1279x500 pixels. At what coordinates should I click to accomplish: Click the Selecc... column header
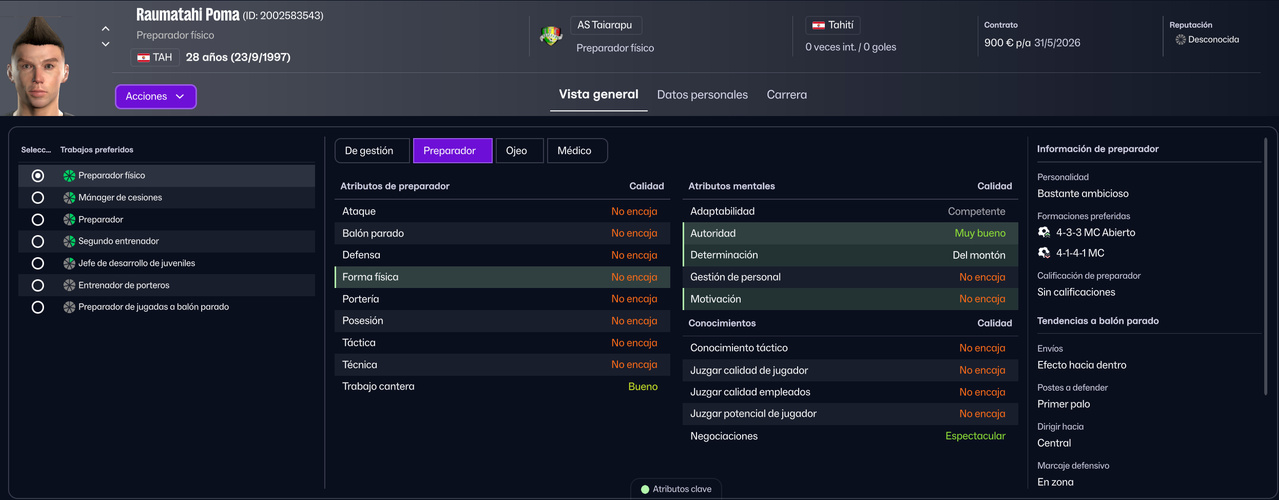[x=36, y=150]
